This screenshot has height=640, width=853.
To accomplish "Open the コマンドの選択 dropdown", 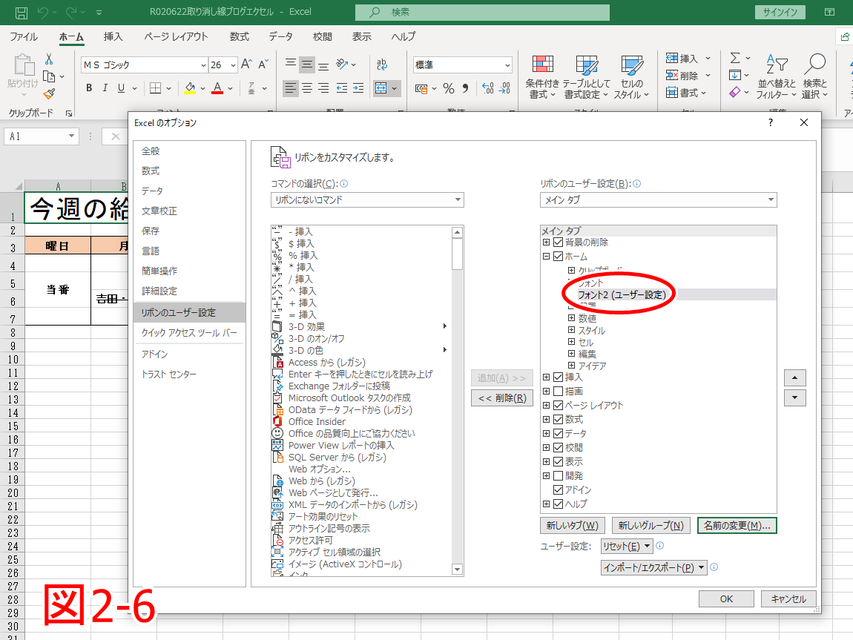I will [366, 200].
